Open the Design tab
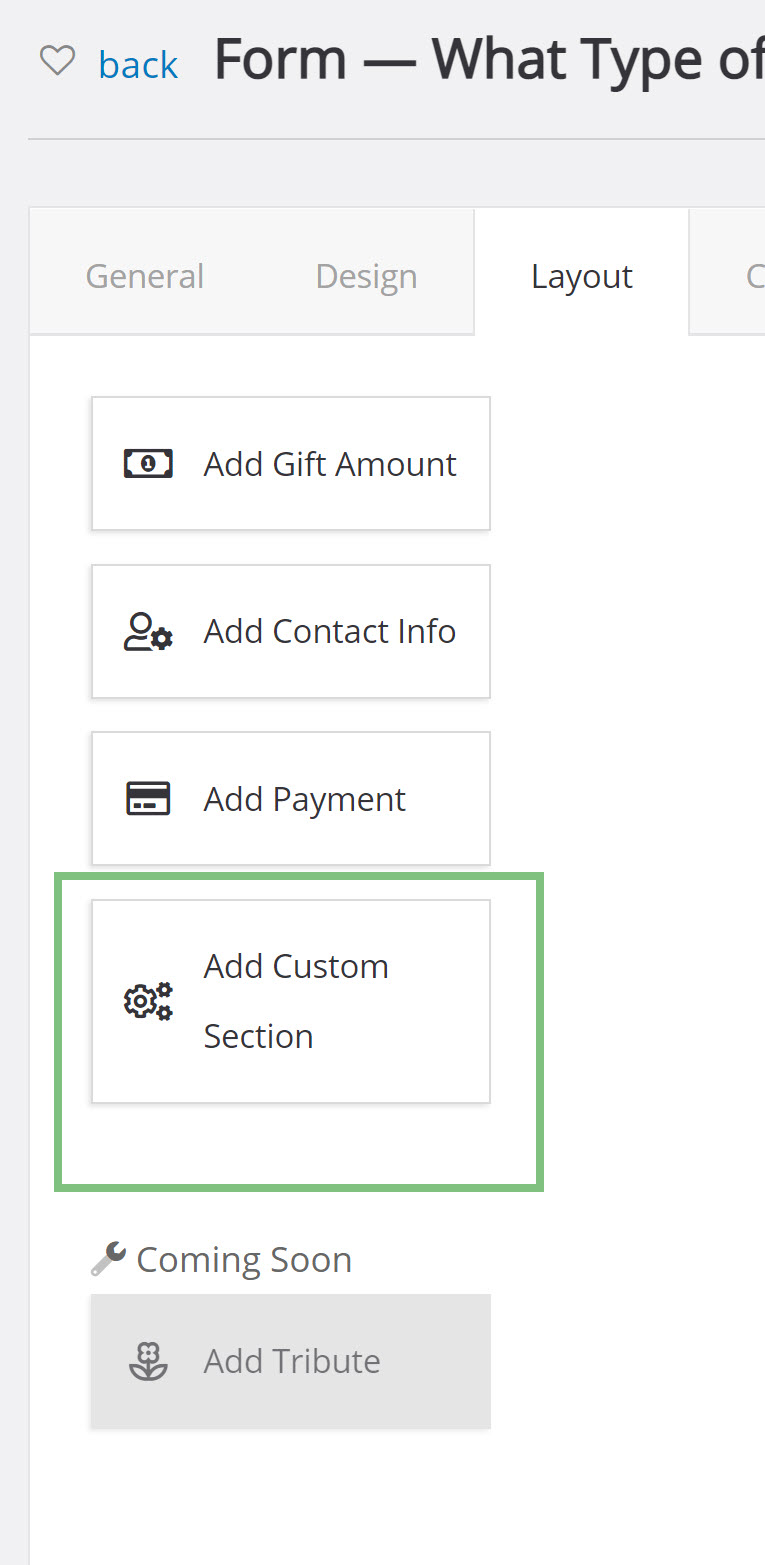Image resolution: width=765 pixels, height=1565 pixels. [366, 276]
